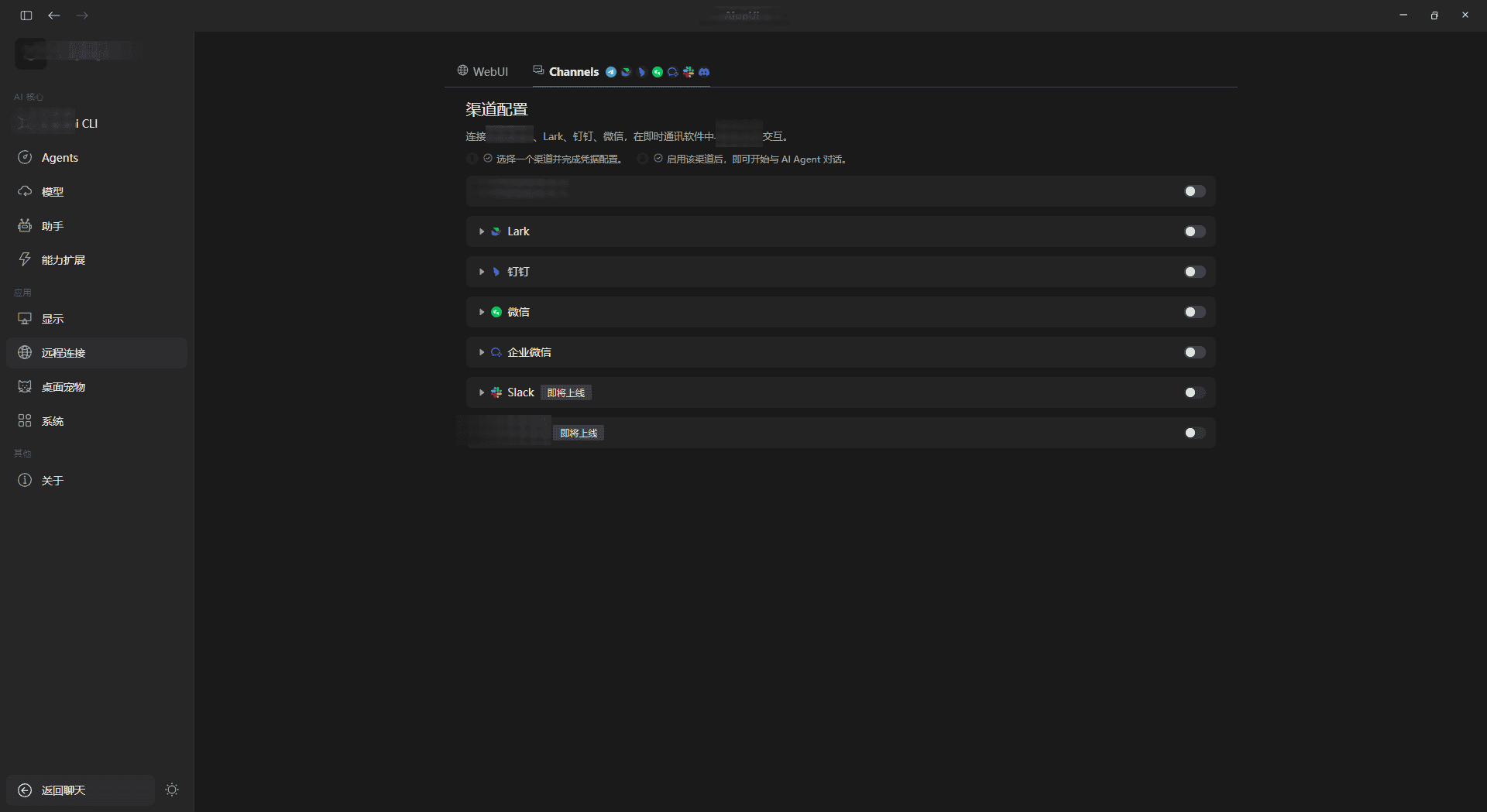Viewport: 1487px width, 812px height.
Task: Open 能力扩展 settings
Action: pyautogui.click(x=97, y=260)
